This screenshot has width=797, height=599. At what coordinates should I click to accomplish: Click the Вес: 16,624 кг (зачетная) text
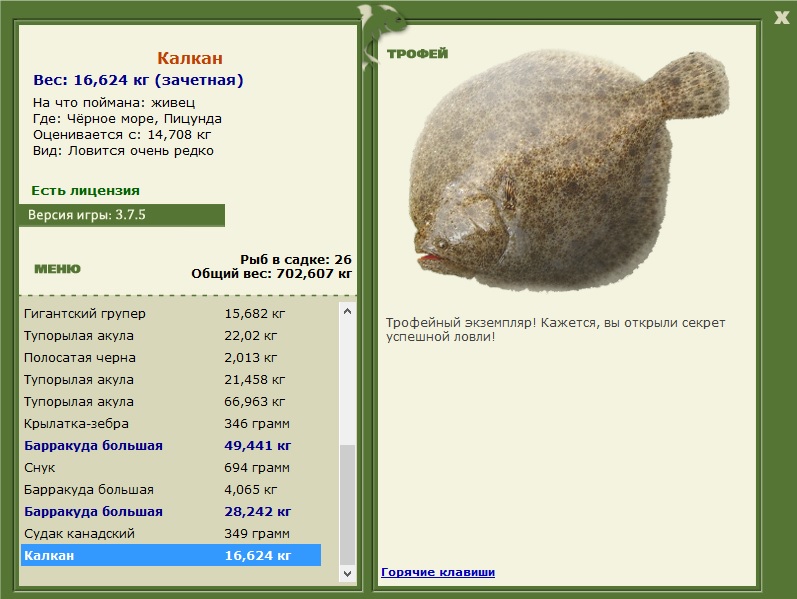[x=138, y=80]
